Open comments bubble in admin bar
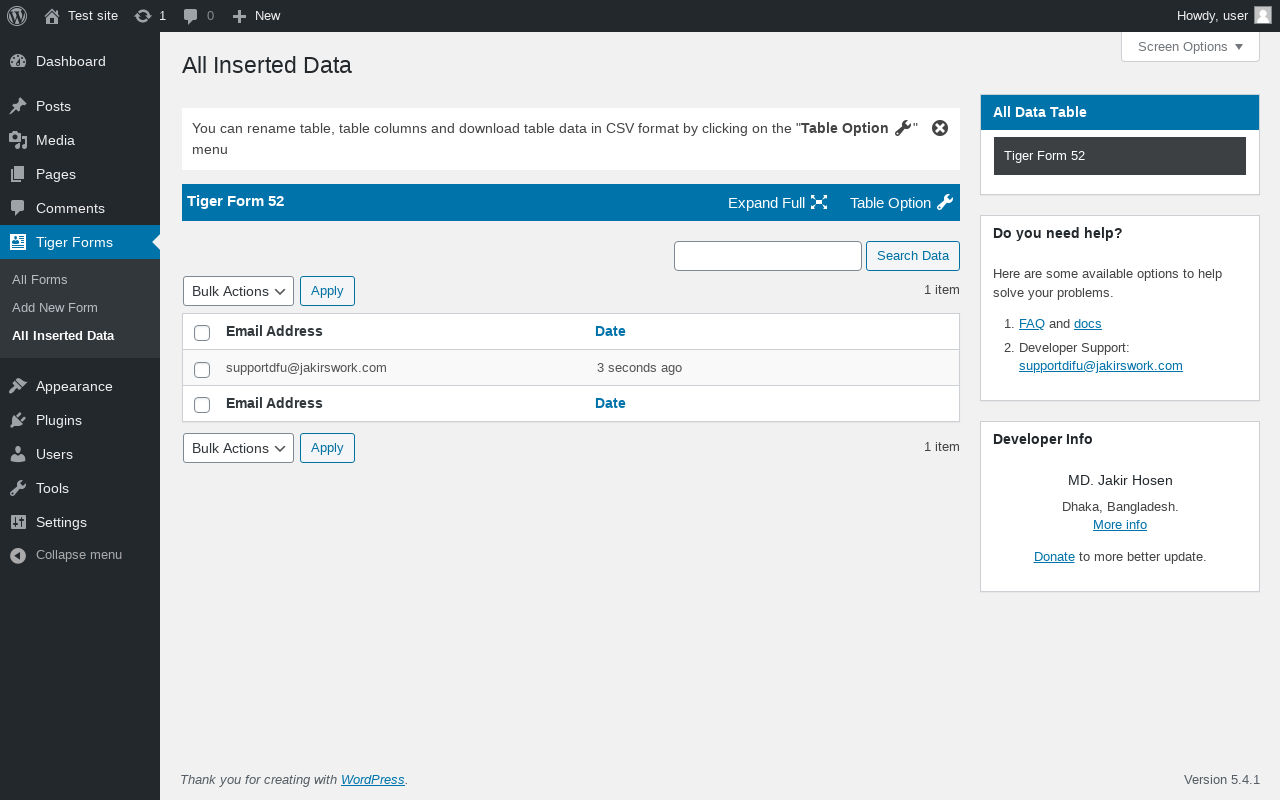 tap(191, 16)
